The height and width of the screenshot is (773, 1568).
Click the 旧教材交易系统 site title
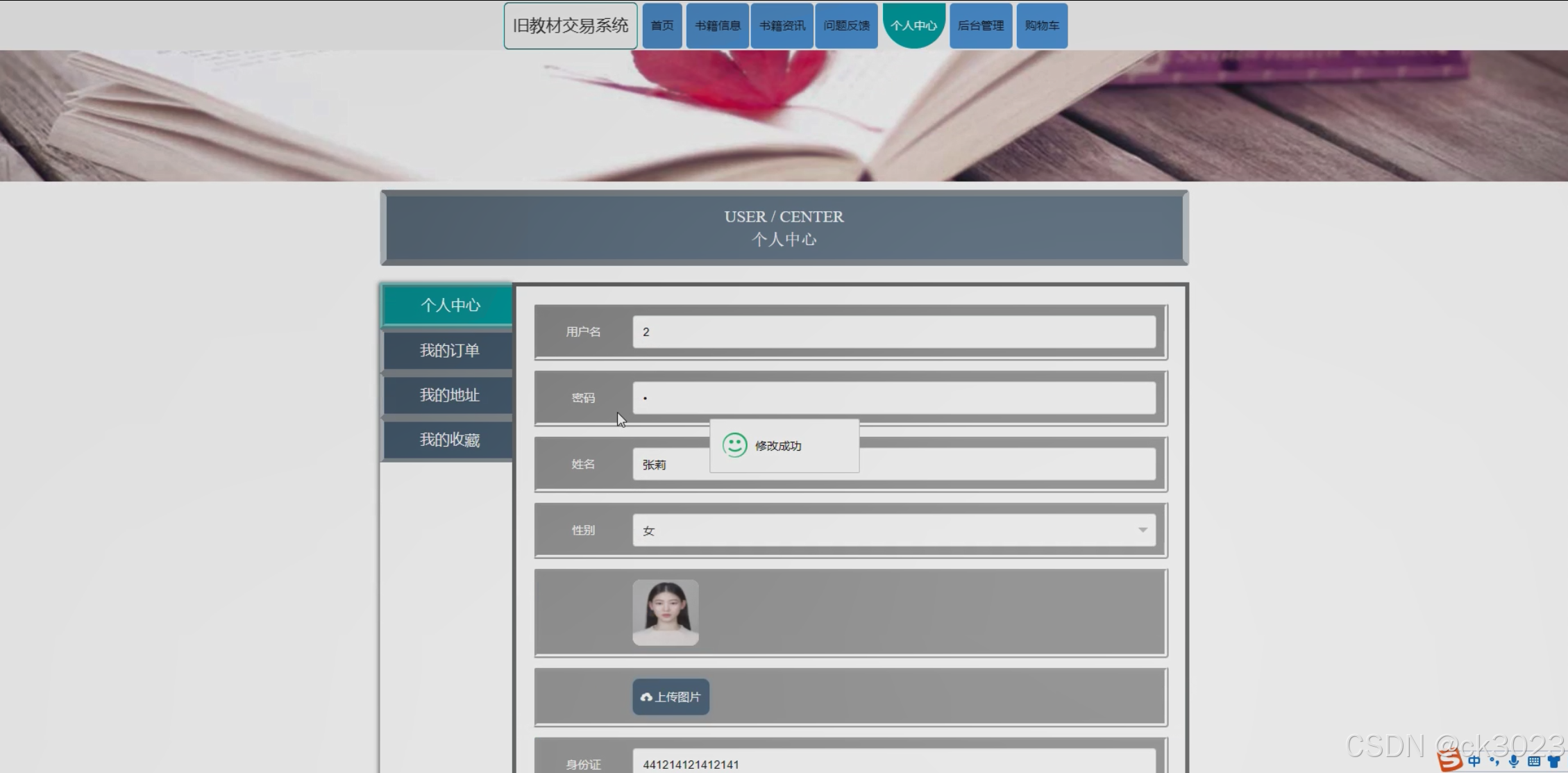pyautogui.click(x=570, y=26)
